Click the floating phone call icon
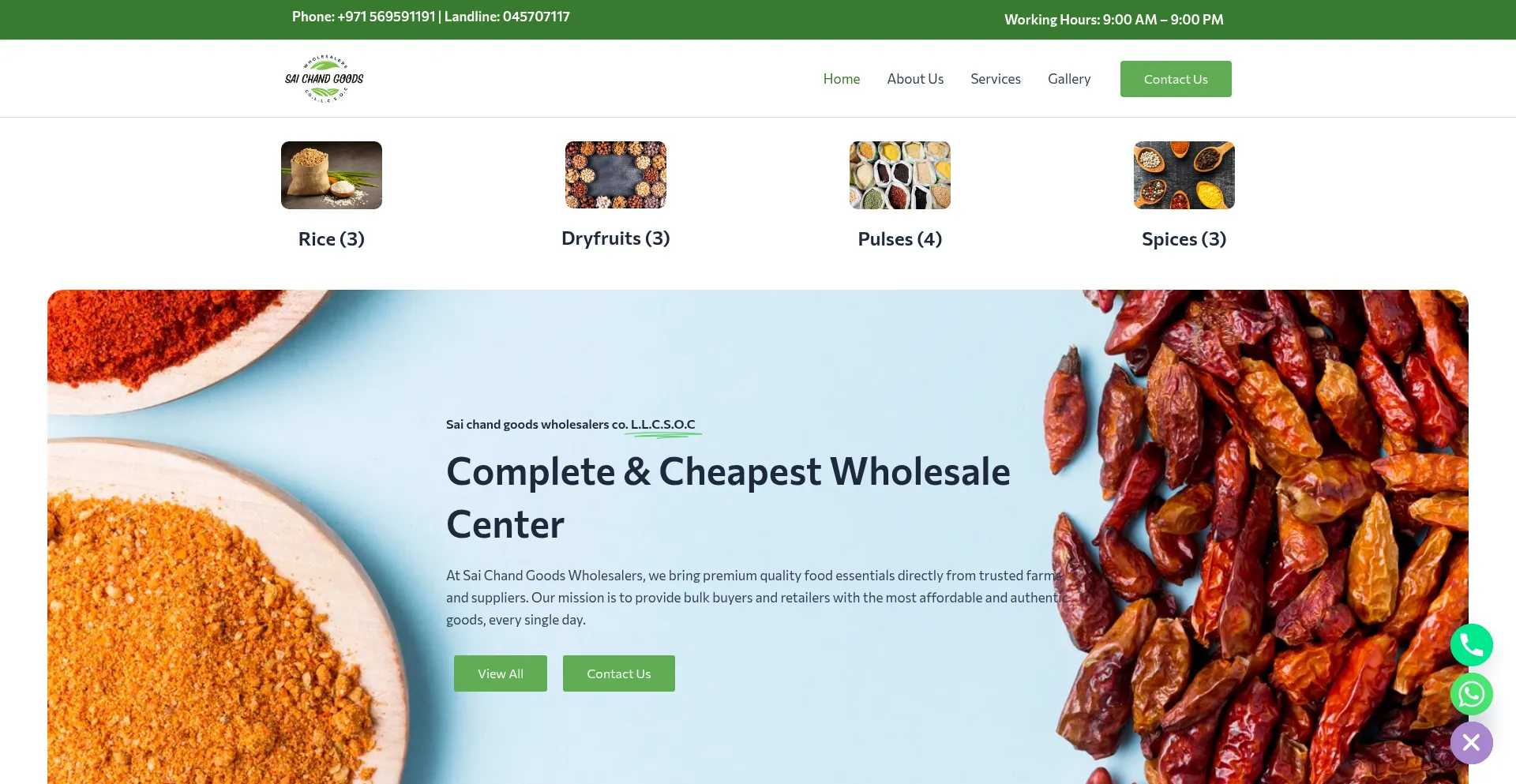The width and height of the screenshot is (1516, 784). (1471, 645)
